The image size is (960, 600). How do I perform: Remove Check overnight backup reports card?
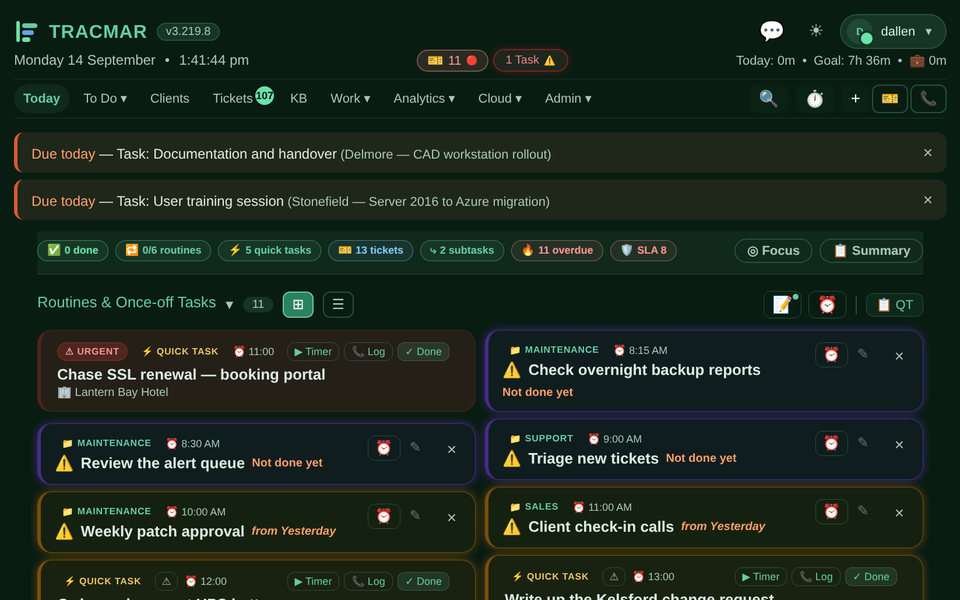(x=899, y=356)
